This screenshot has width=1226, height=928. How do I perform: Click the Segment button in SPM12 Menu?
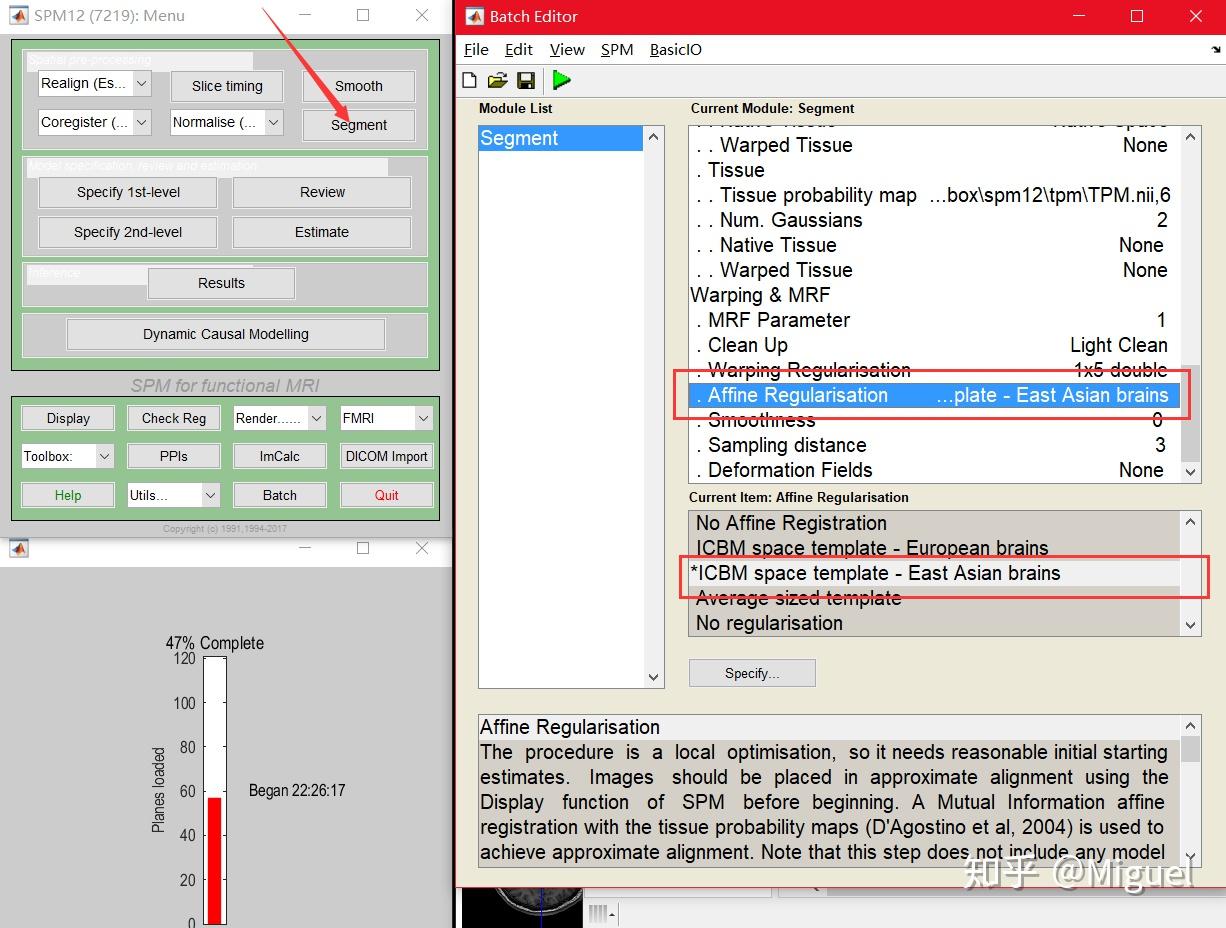click(359, 125)
